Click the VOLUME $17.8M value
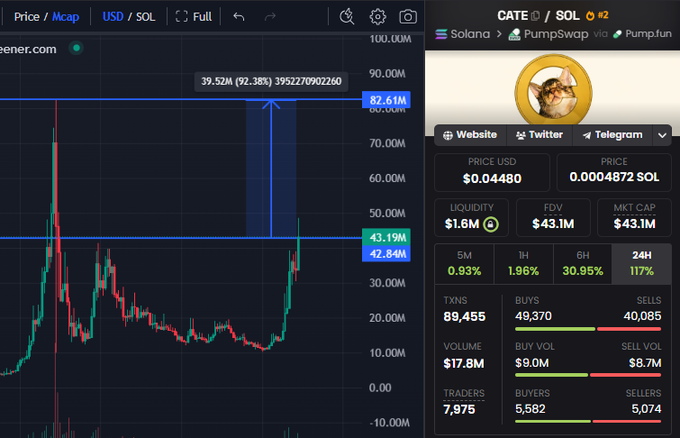Viewport: 680px width, 438px height. pos(464,363)
